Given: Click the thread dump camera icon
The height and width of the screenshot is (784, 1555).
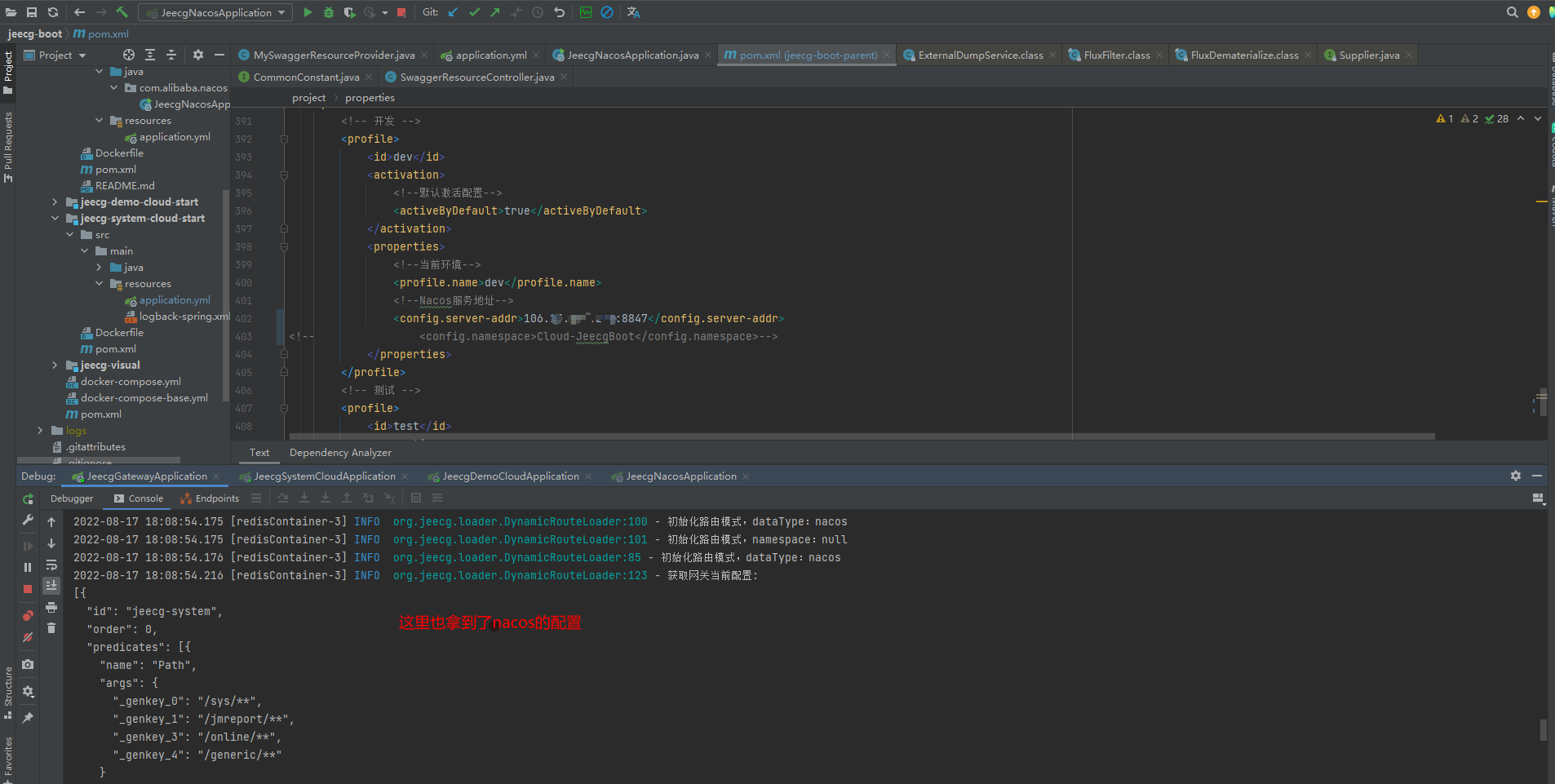Looking at the screenshot, I should pos(28,664).
